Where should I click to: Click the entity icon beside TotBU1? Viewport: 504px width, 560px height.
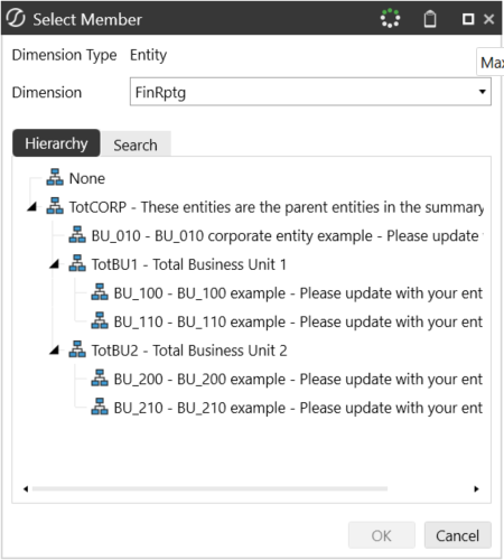click(77, 263)
